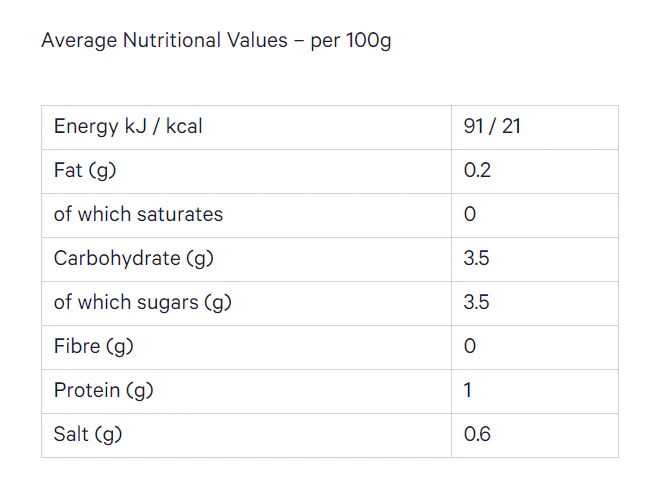
Task: Click the saturates value of 0
Action: click(x=470, y=214)
